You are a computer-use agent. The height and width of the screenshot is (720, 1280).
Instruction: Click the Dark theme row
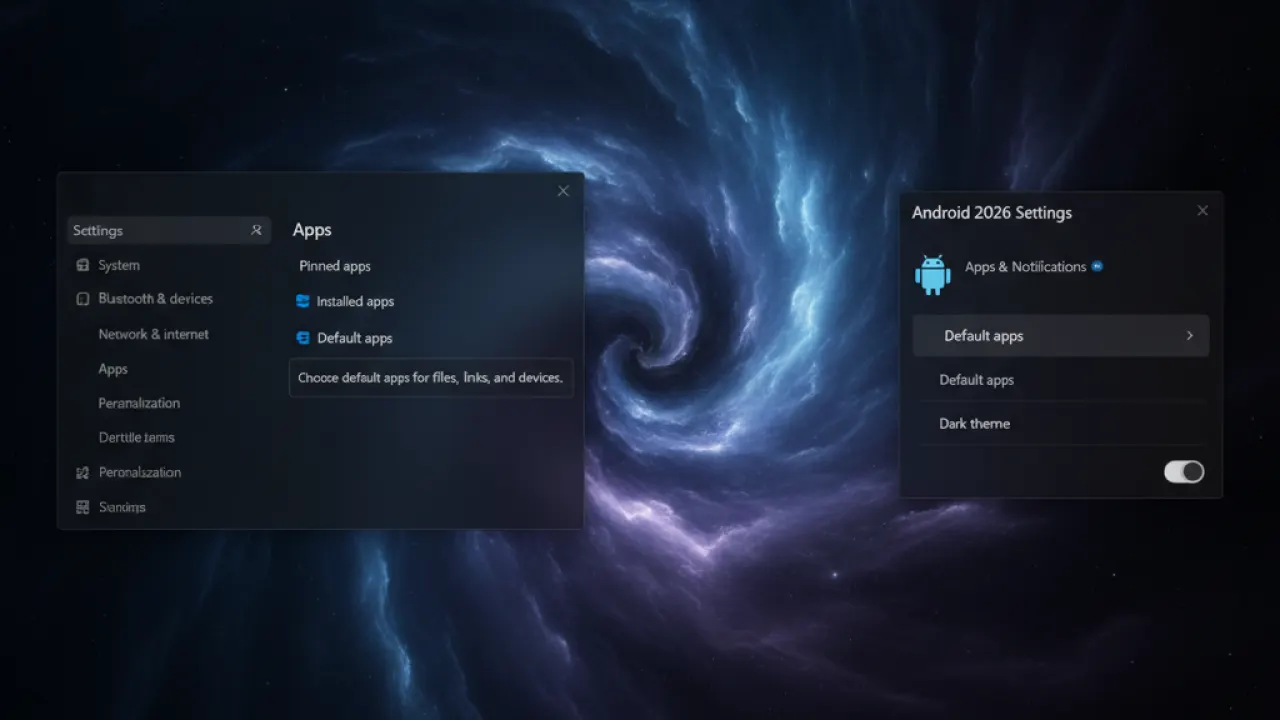coord(1061,423)
